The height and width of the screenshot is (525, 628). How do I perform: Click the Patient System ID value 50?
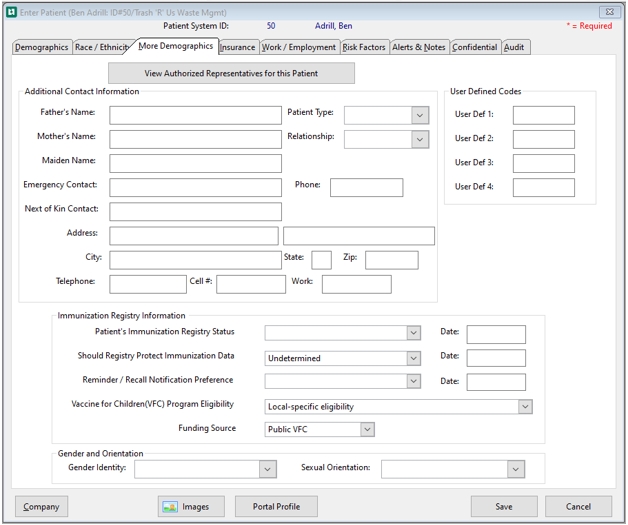271,26
